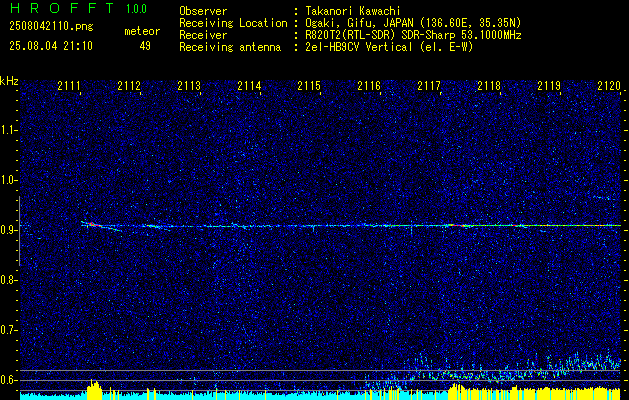
Task: Click the 2el-HB9CV antenna description
Action: pos(388,47)
